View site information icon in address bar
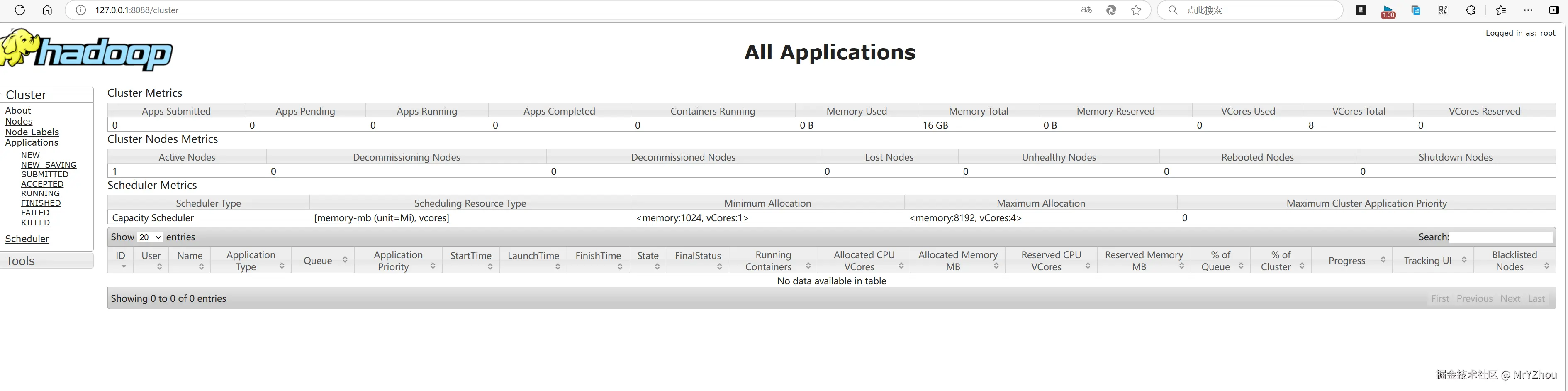 (80, 10)
